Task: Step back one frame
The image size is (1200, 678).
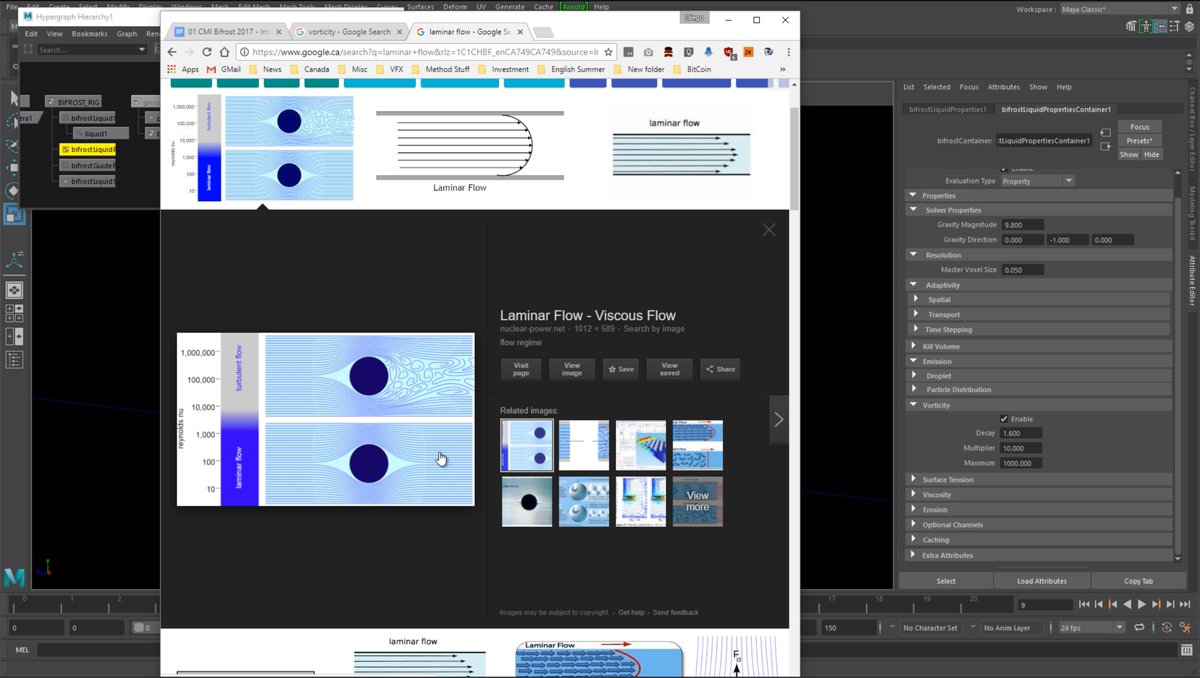Action: click(x=1098, y=604)
